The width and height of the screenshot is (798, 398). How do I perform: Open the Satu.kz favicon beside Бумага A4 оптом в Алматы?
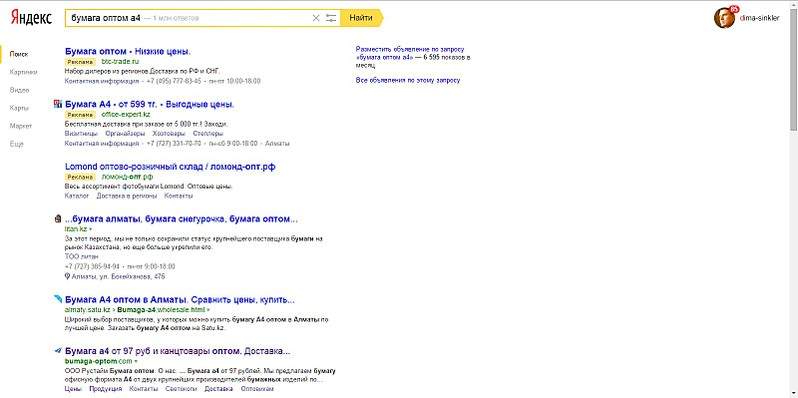click(58, 299)
